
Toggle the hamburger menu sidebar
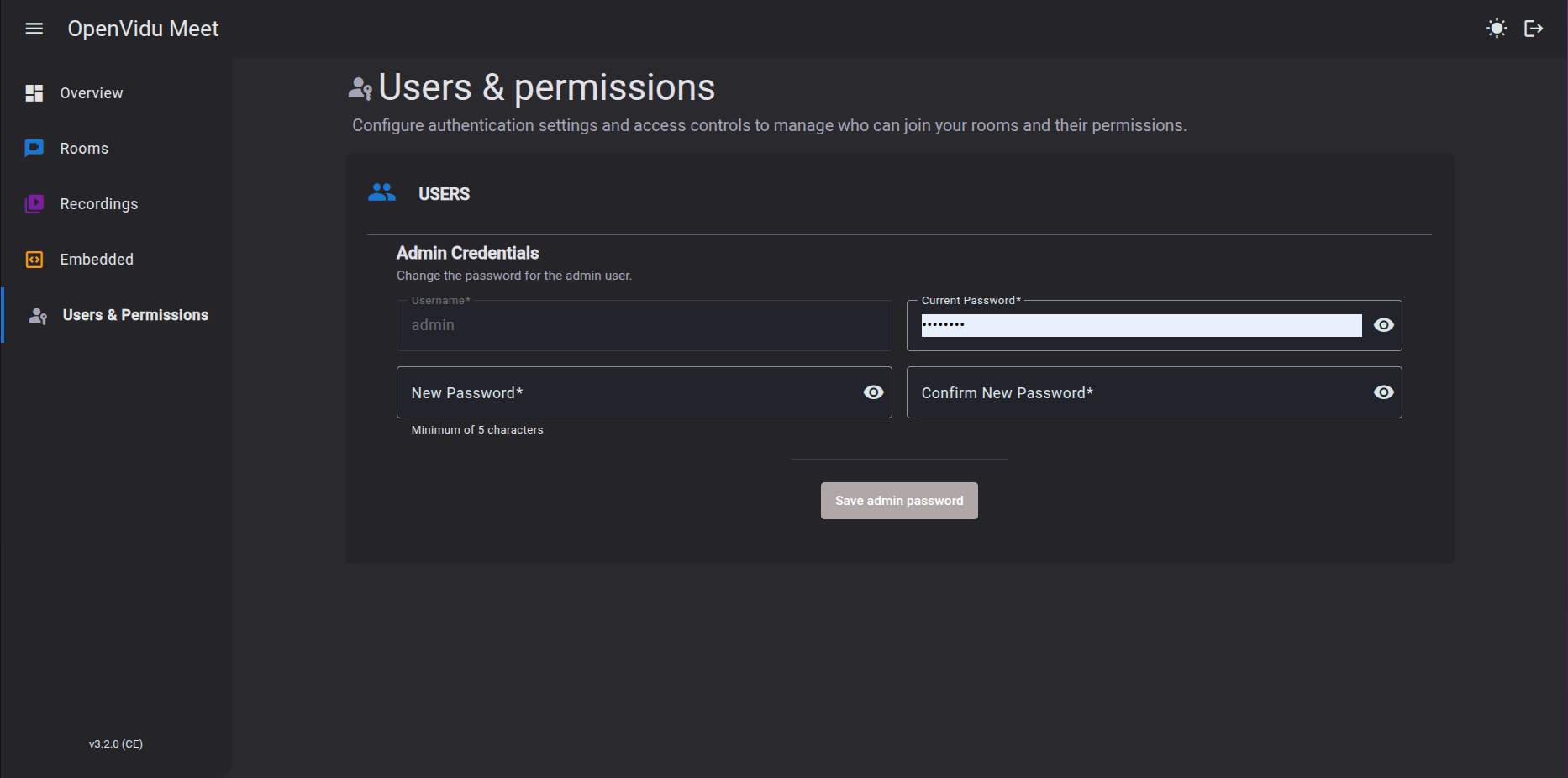(34, 29)
